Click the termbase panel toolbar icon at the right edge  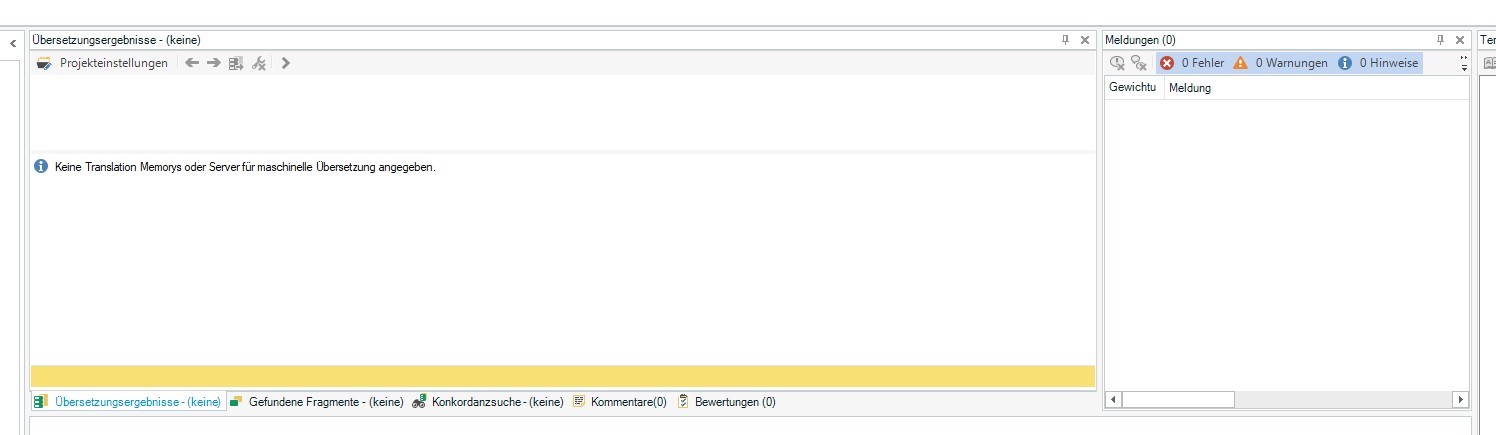pyautogui.click(x=1489, y=63)
